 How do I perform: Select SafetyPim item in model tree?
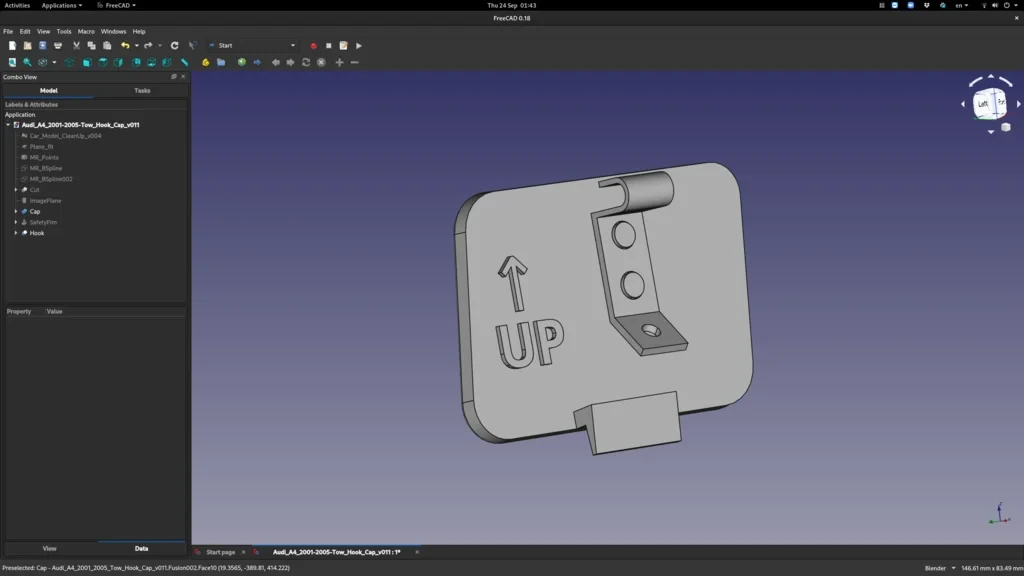(x=43, y=223)
